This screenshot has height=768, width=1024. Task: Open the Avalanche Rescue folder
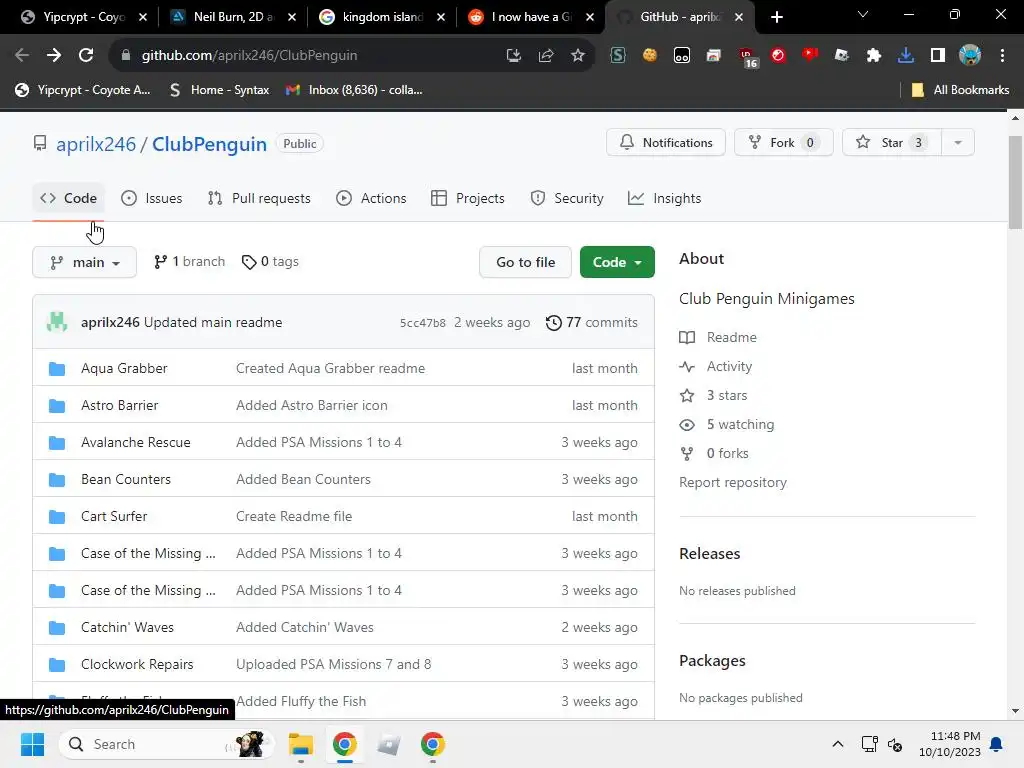click(x=136, y=442)
